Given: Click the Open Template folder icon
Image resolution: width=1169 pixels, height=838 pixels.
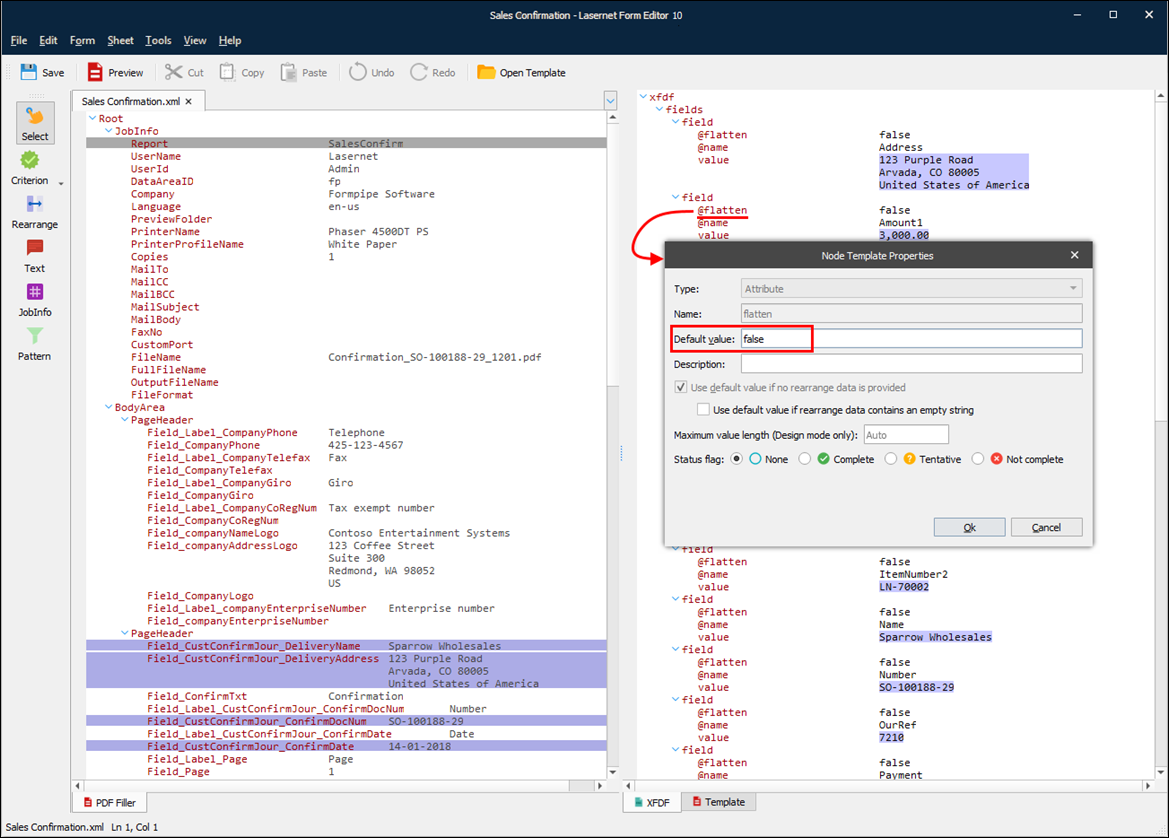Looking at the screenshot, I should tap(486, 72).
